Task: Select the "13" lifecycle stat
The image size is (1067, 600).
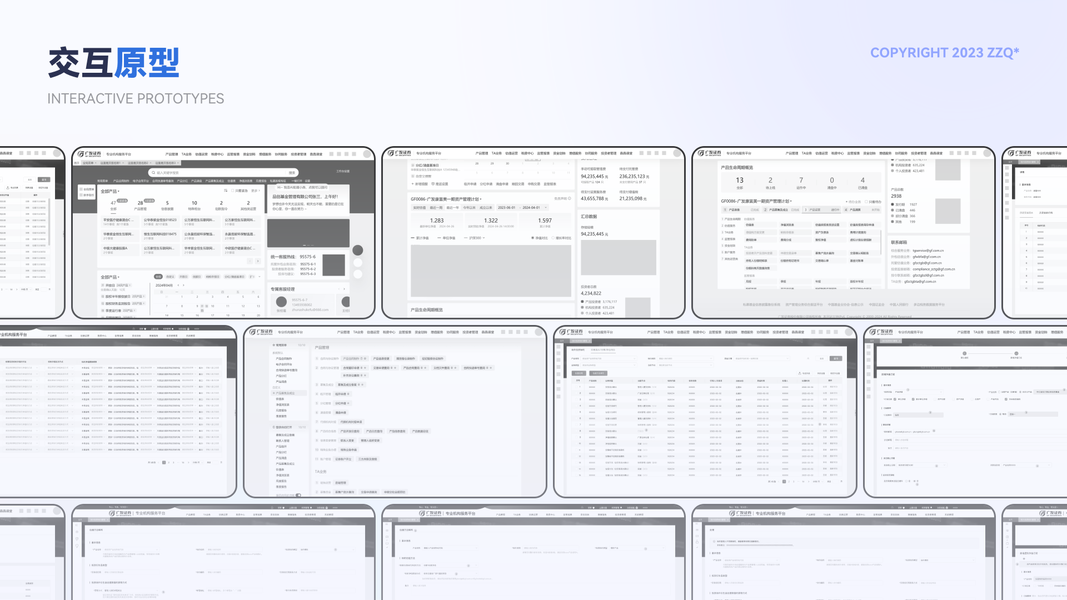Action: coord(740,182)
